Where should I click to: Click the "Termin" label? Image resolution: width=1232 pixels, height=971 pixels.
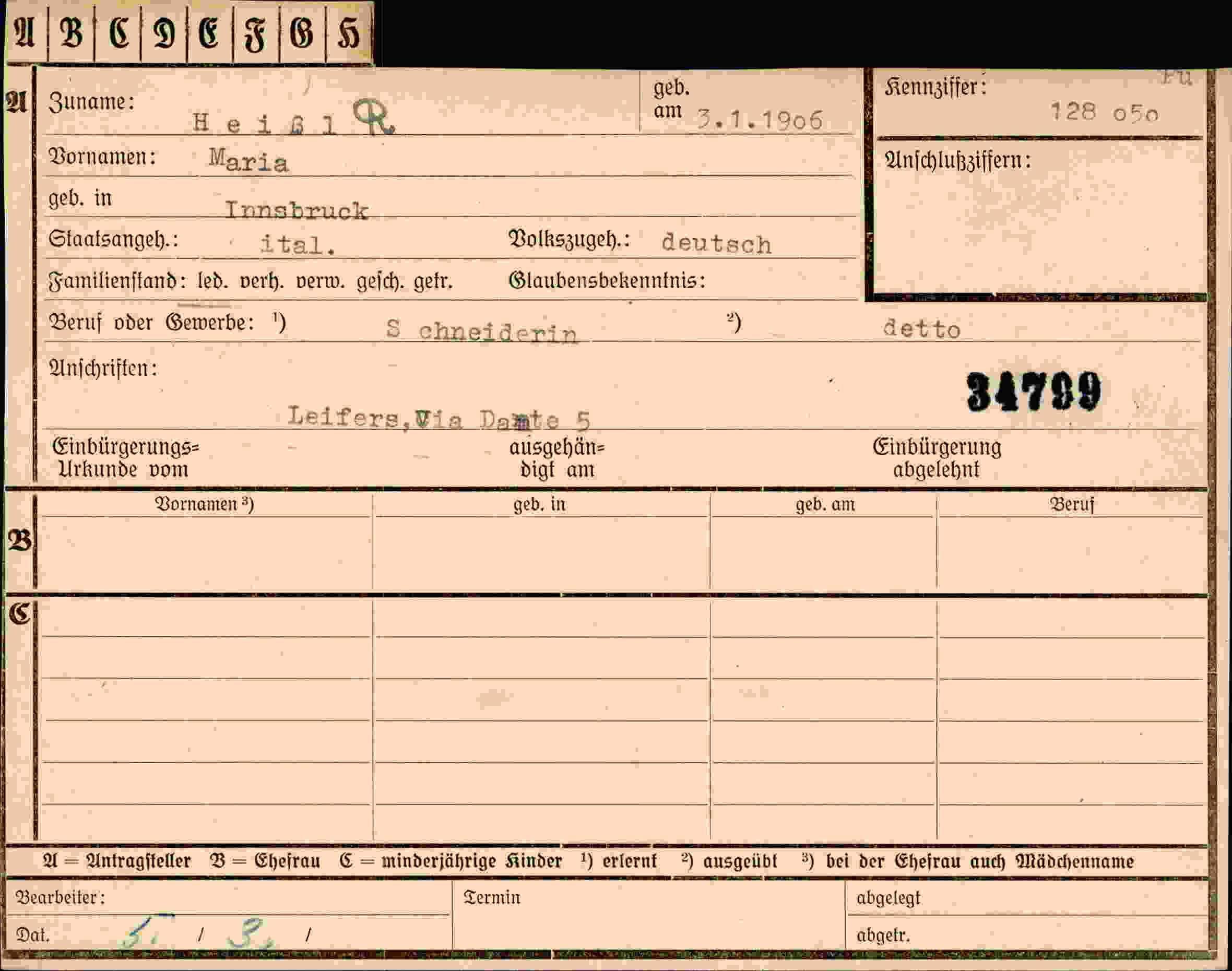pyautogui.click(x=492, y=897)
